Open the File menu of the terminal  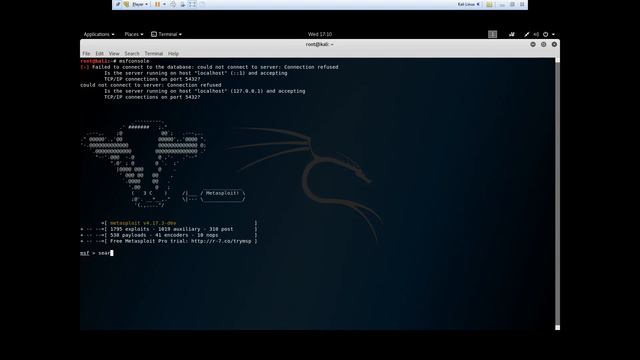tap(86, 53)
